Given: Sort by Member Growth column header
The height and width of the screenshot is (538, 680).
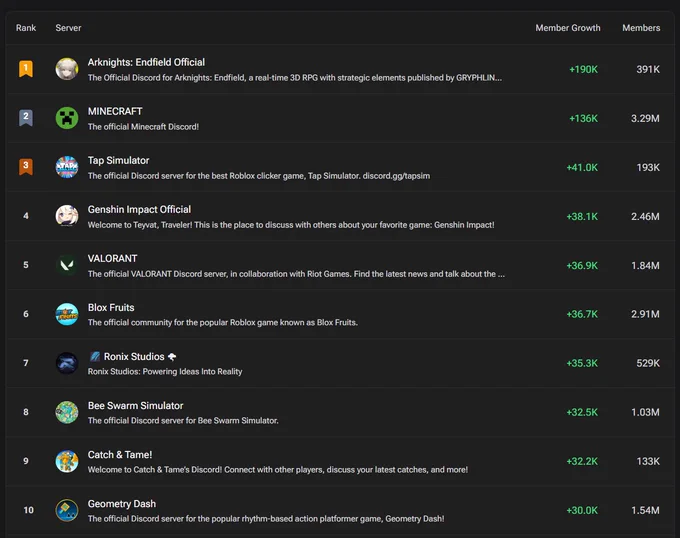Looking at the screenshot, I should coord(568,28).
